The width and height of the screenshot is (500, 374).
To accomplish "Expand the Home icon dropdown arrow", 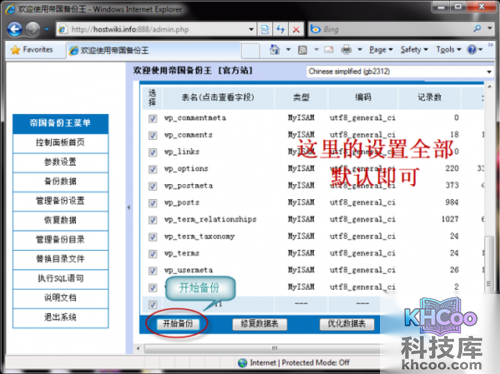I will (288, 50).
